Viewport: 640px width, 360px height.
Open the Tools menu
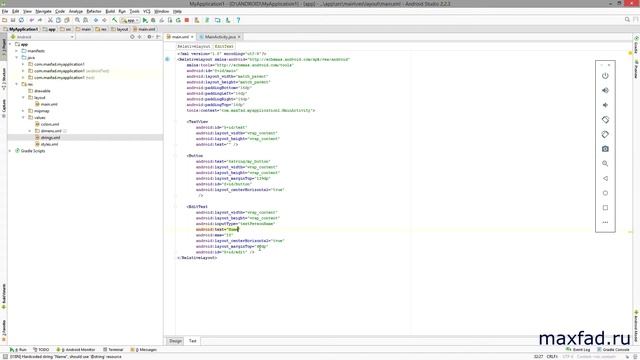pyautogui.click(x=134, y=11)
